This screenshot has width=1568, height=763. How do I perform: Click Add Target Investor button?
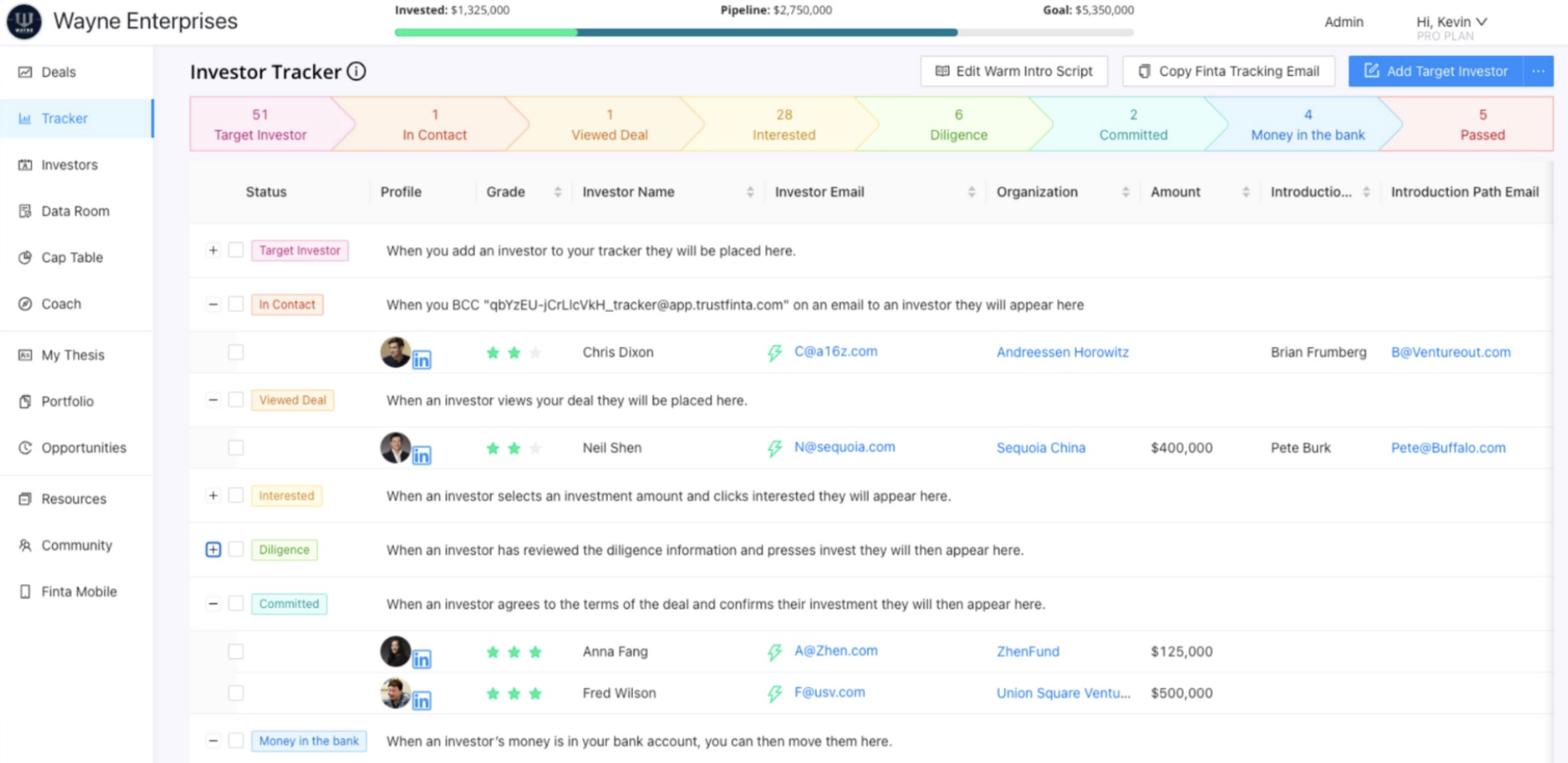point(1436,71)
